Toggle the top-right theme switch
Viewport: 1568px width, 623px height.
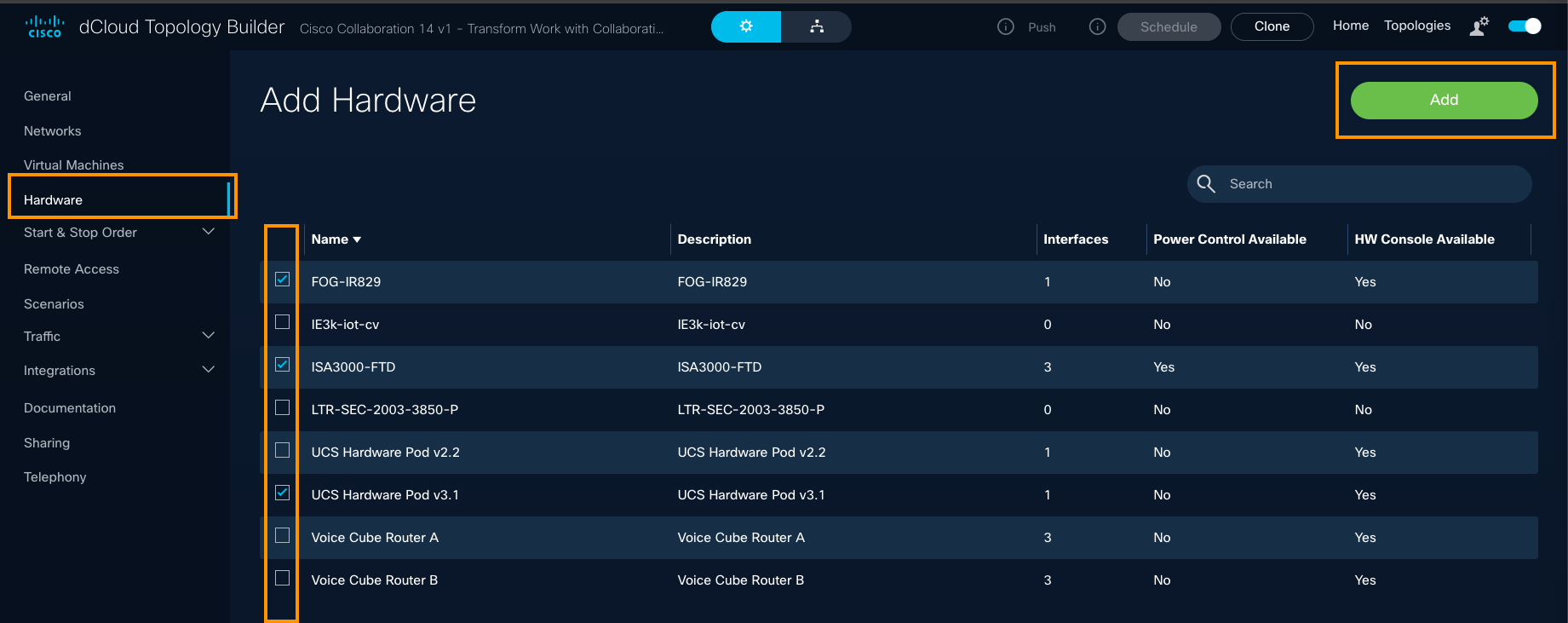click(1525, 26)
